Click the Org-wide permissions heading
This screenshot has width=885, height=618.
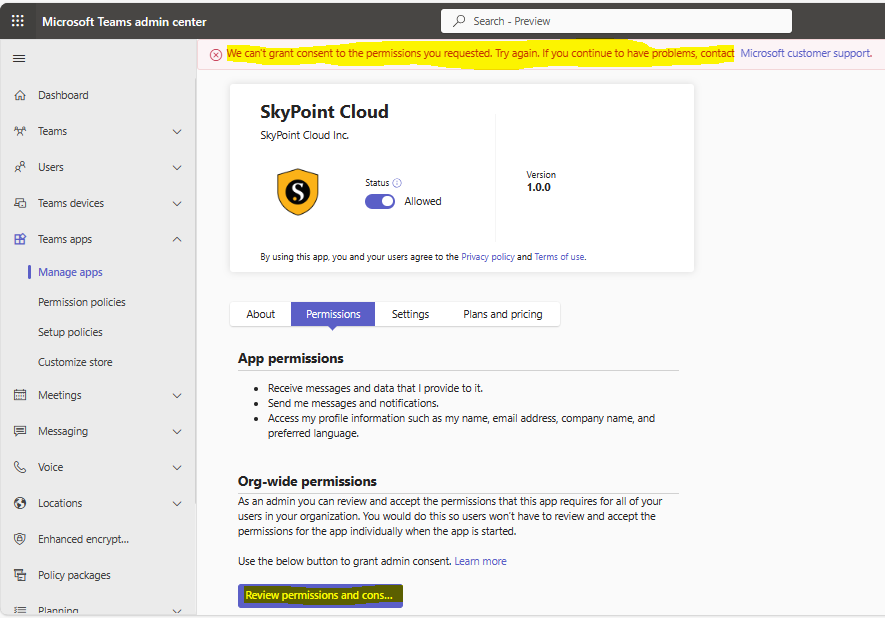pyautogui.click(x=307, y=481)
